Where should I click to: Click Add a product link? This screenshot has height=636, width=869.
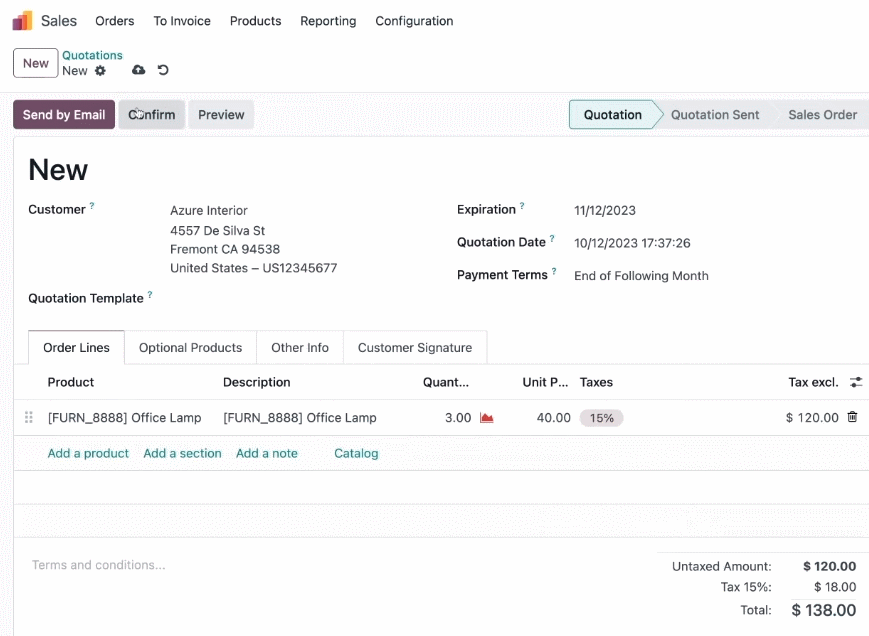[88, 453]
